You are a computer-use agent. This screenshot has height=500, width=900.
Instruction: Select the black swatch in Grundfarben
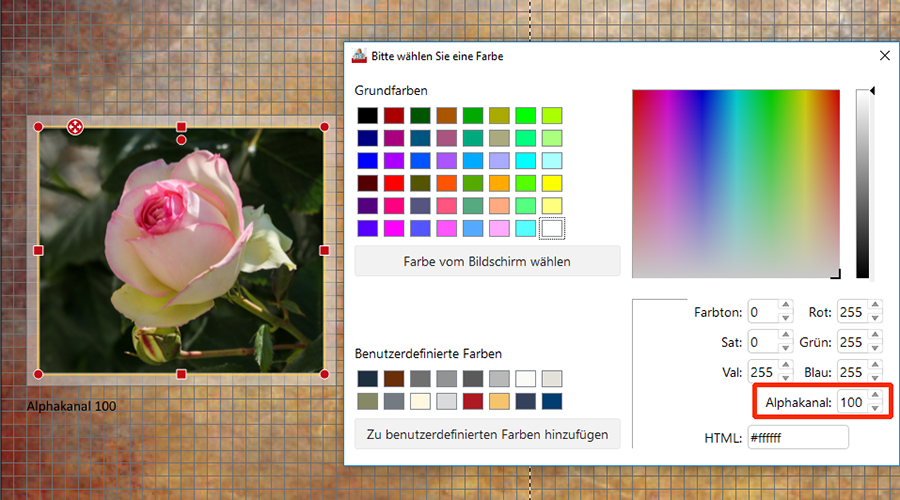[x=368, y=116]
